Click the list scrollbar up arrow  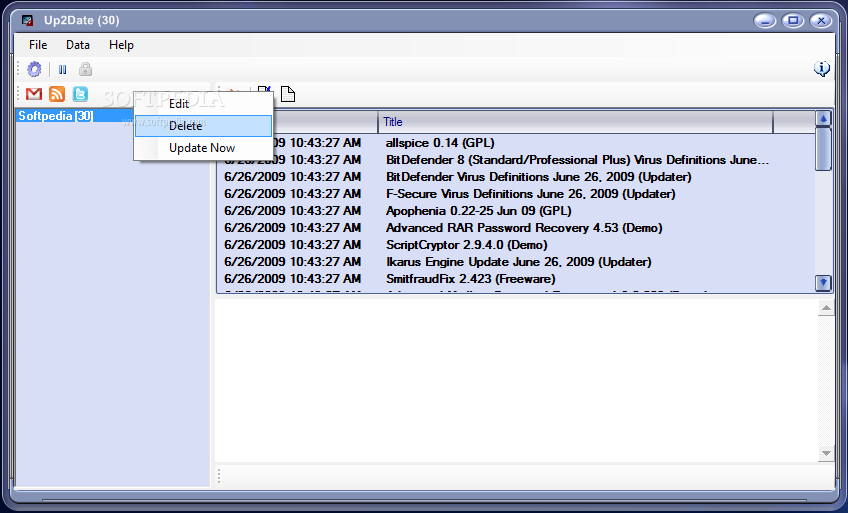point(823,119)
